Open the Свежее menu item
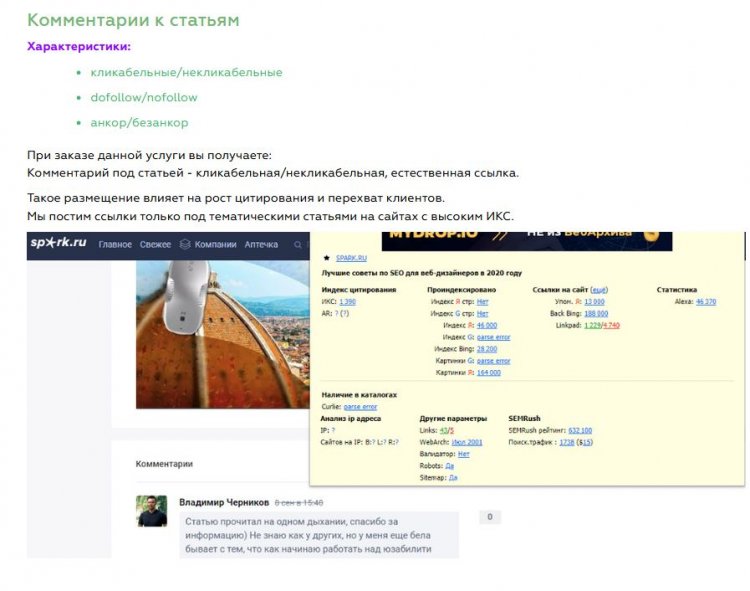This screenshot has height=591, width=750. point(155,244)
